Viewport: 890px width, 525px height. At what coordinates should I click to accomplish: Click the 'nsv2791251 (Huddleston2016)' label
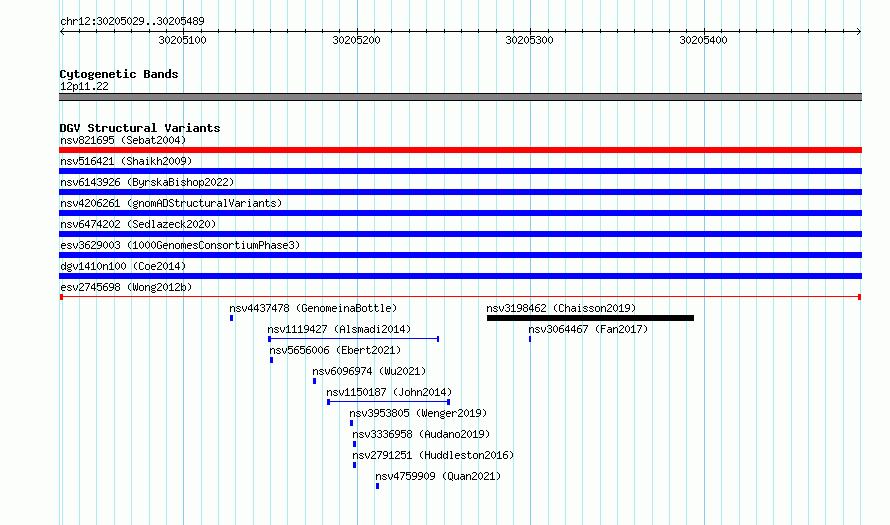point(433,455)
